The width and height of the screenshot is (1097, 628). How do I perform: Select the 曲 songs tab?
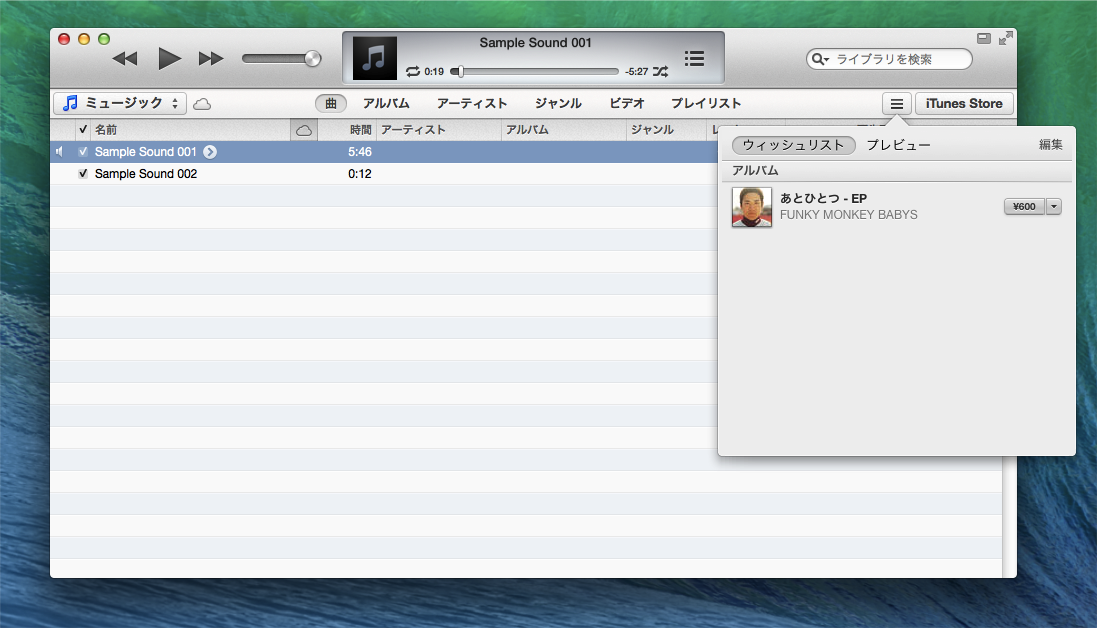pos(331,104)
